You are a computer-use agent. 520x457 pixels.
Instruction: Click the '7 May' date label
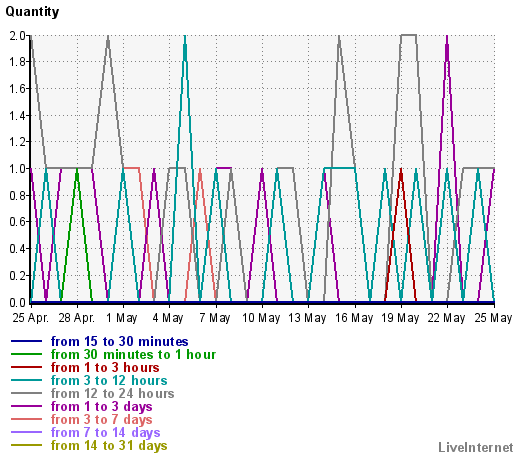(215, 318)
